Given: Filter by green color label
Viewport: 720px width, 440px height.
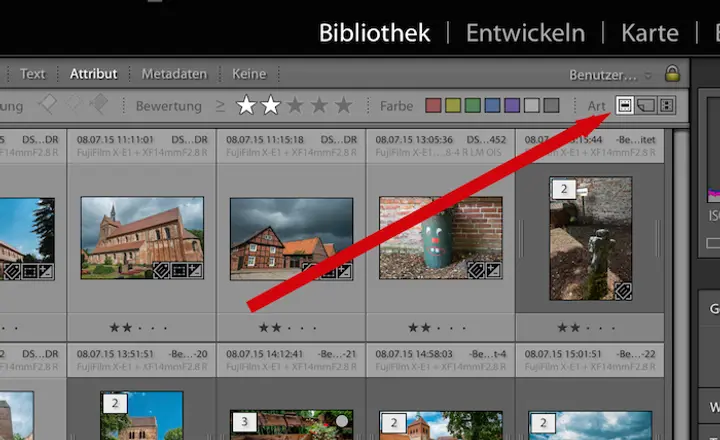Looking at the screenshot, I should (472, 105).
